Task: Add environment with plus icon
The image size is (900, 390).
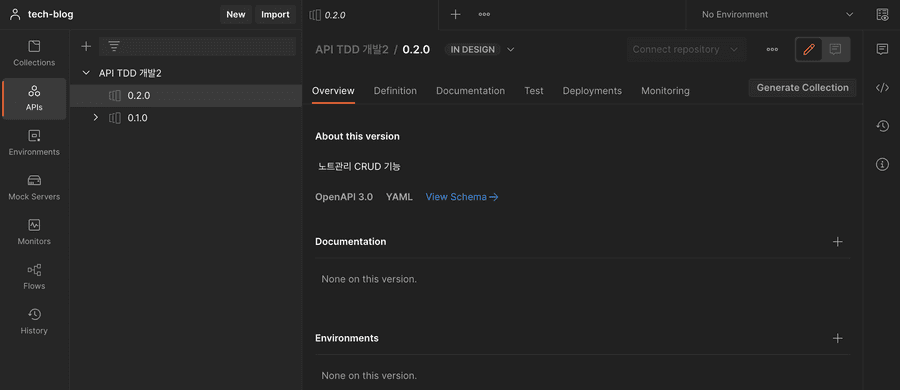Action: (x=837, y=338)
